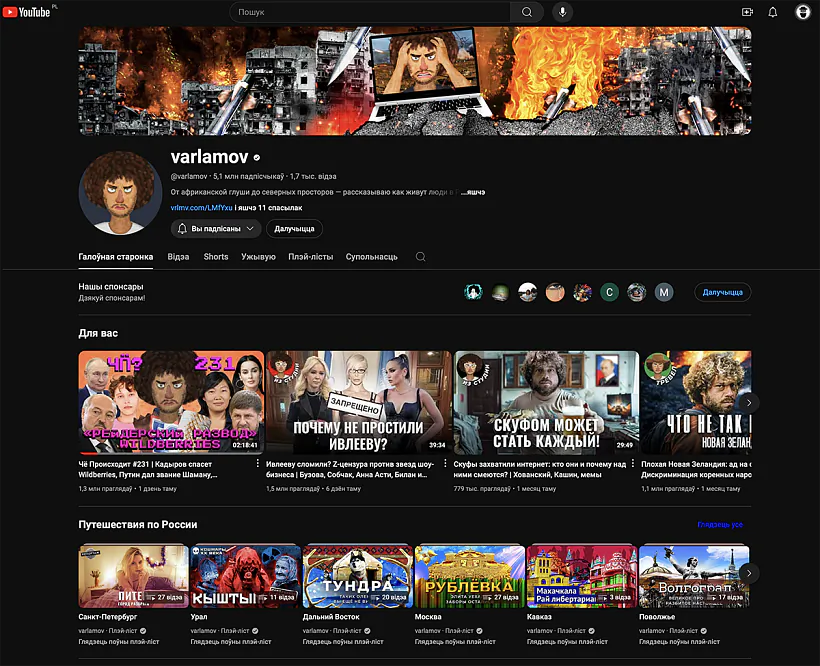Image resolution: width=820 pixels, height=666 pixels.
Task: Click the magnifier icon in the search bar
Action: click(527, 12)
